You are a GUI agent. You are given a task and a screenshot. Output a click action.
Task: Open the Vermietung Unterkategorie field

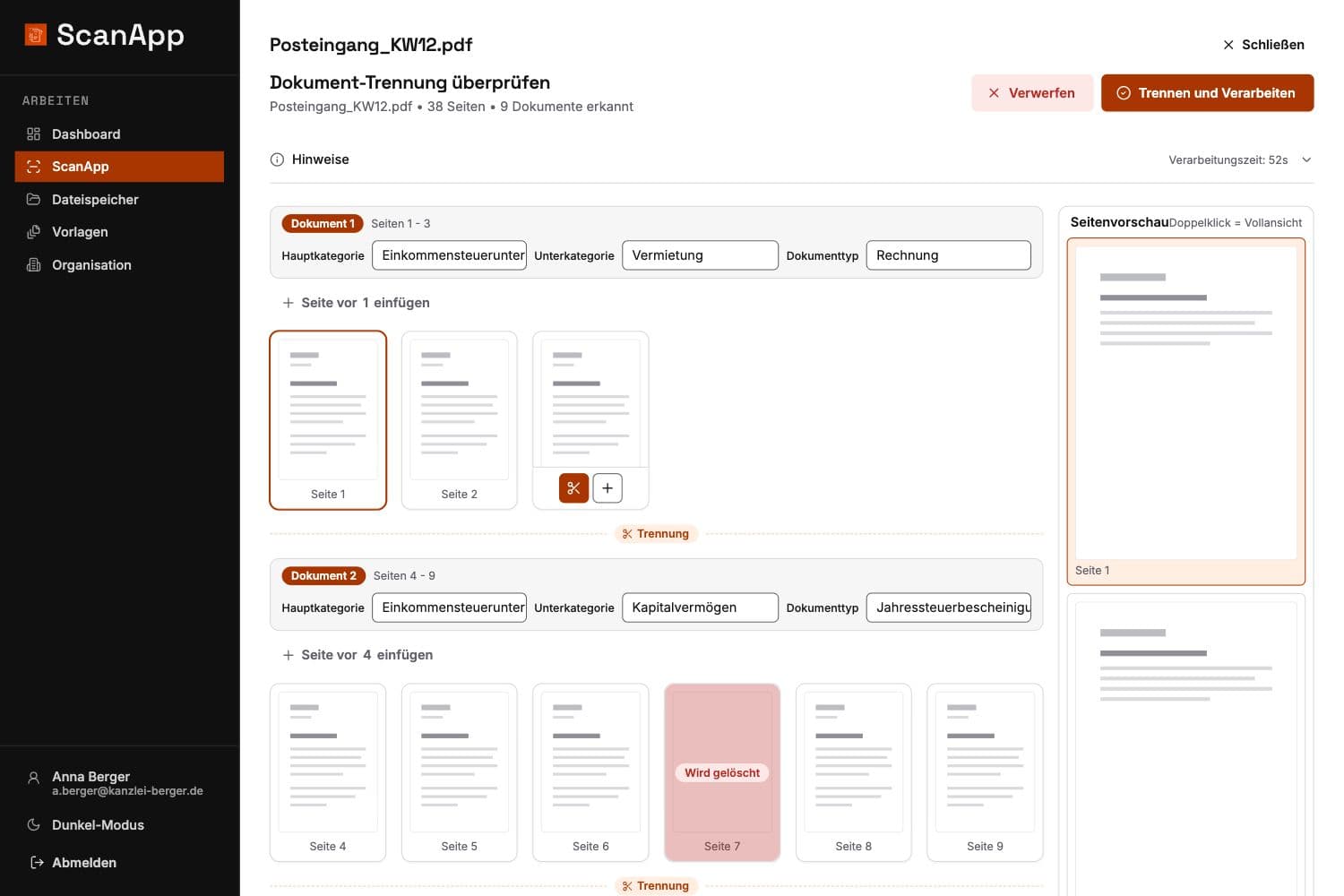pyautogui.click(x=700, y=255)
